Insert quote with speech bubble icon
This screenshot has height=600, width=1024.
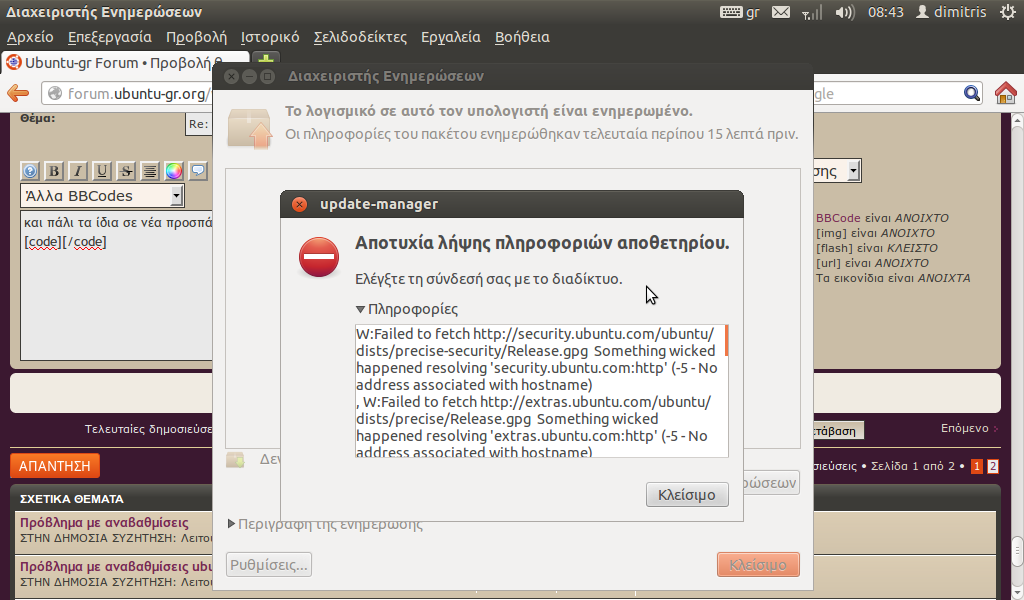(197, 171)
